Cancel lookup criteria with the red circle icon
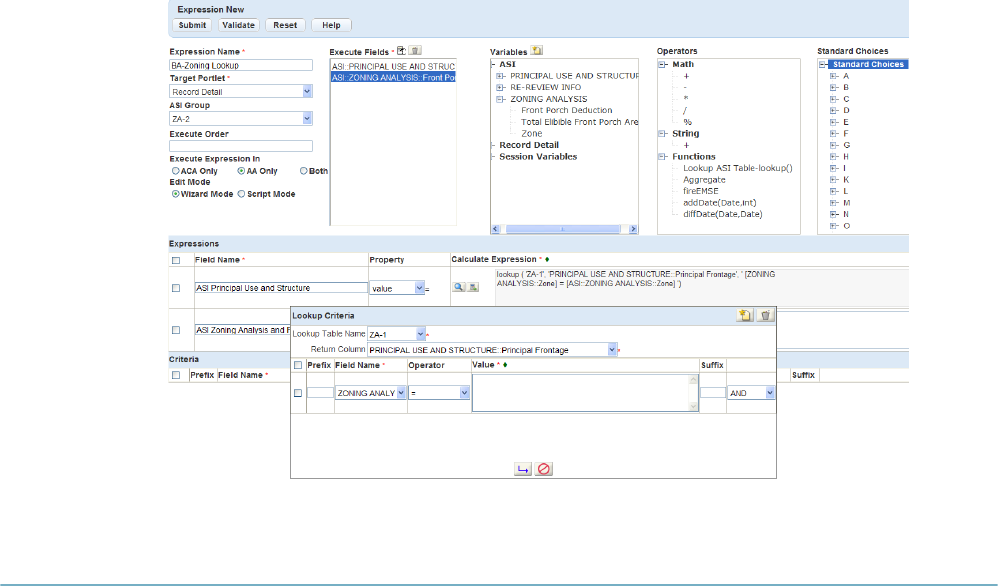Viewport: 998px width, 586px height. pos(544,469)
